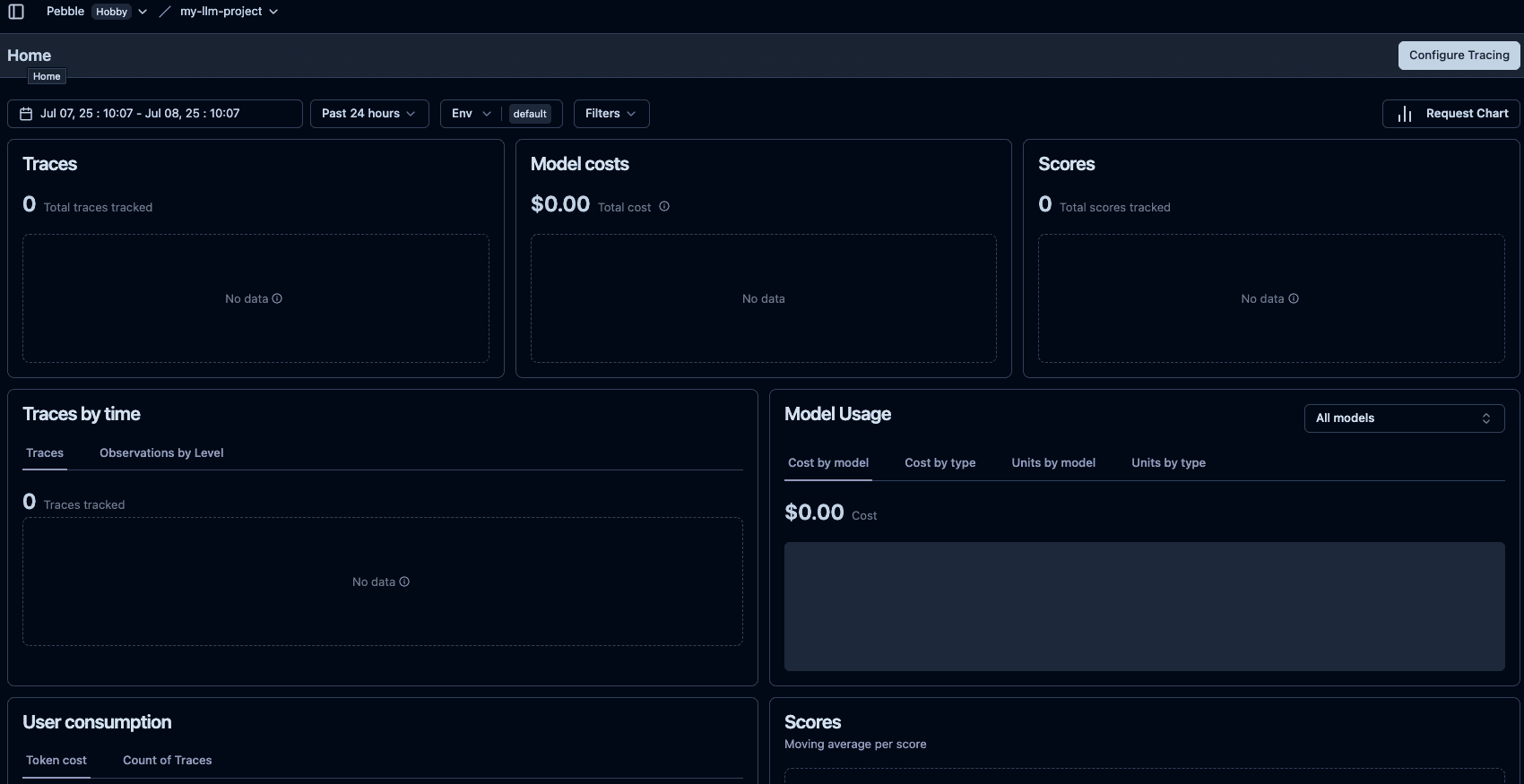Click the Request Chart button
1524x784 pixels.
tap(1450, 114)
